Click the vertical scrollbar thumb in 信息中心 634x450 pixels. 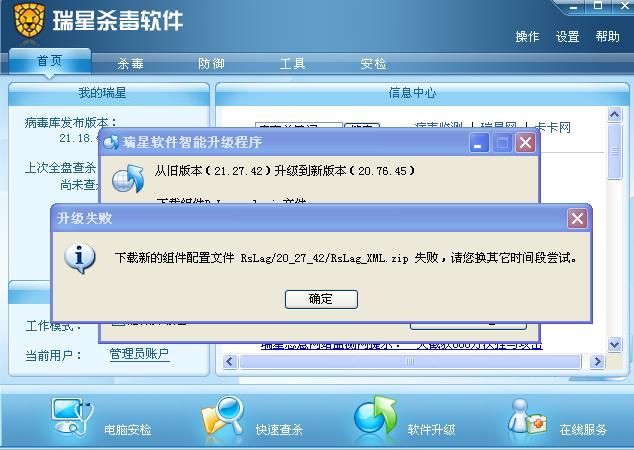615,151
